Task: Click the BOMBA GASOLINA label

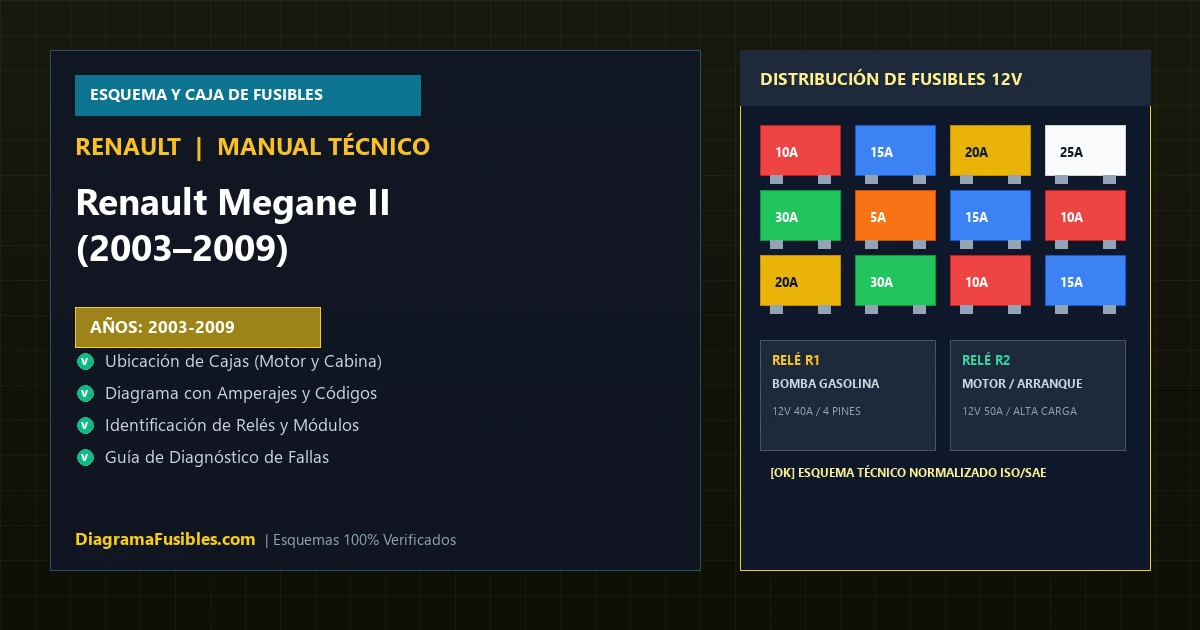Action: click(x=826, y=384)
